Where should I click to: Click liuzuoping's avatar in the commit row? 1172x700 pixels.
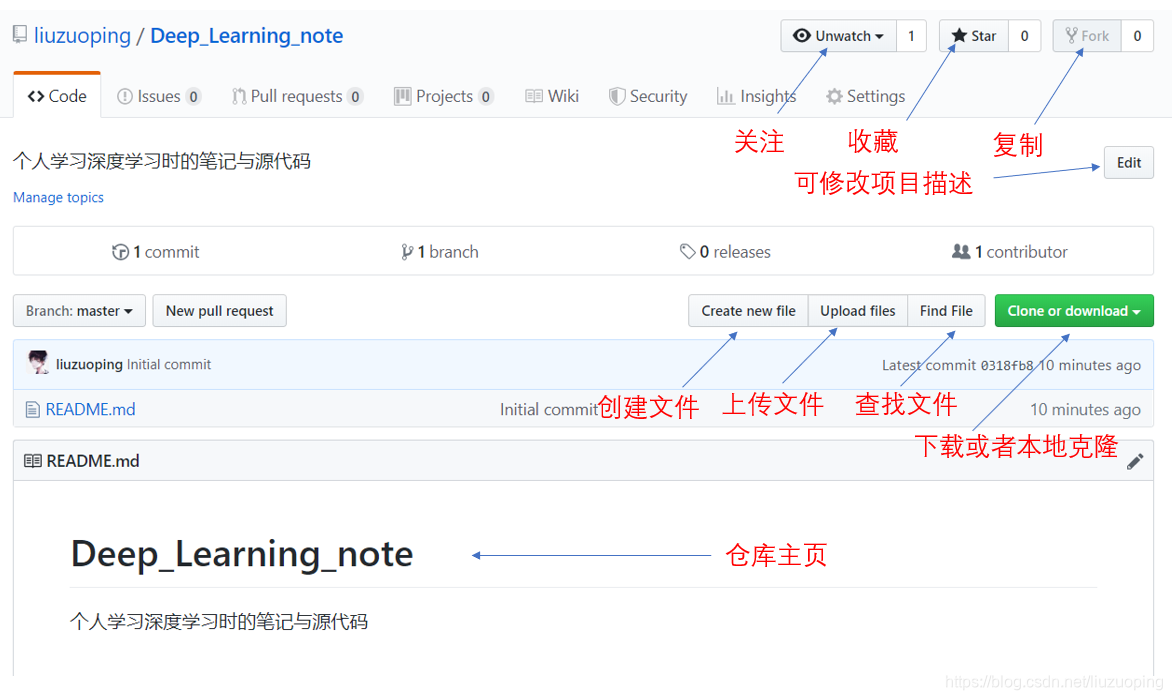coord(38,362)
